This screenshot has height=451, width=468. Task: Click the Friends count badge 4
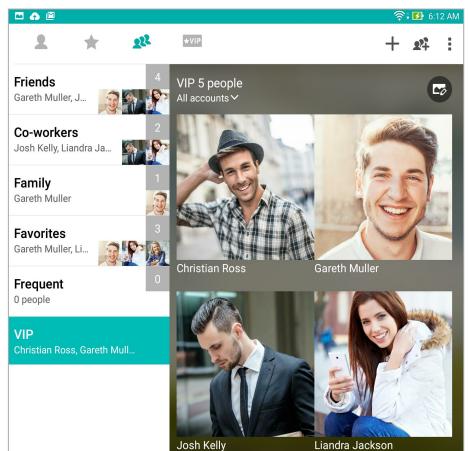pos(158,77)
